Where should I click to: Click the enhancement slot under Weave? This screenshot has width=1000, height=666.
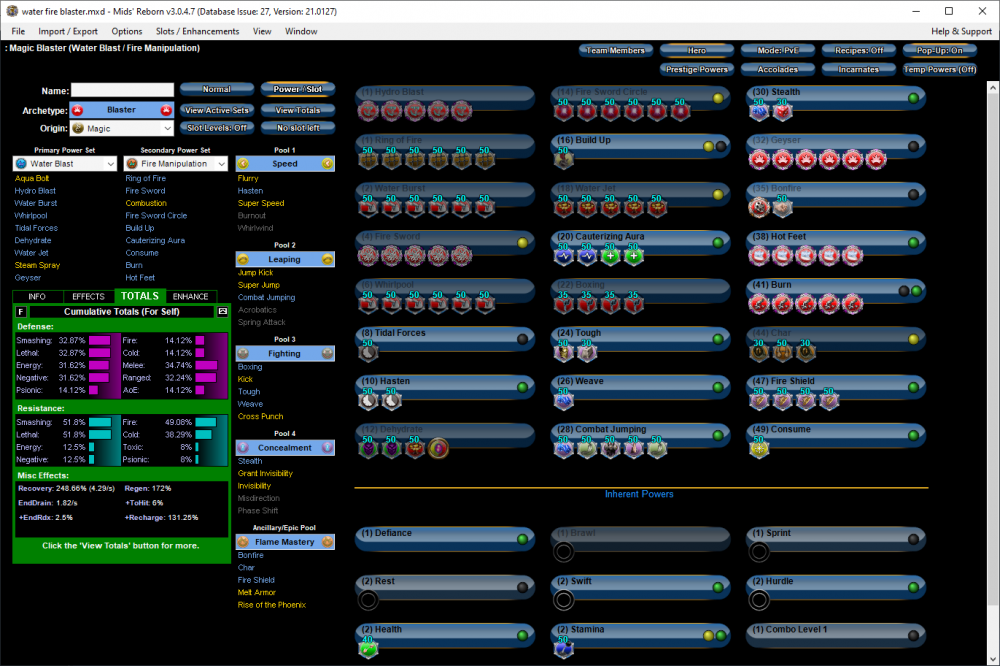pos(564,400)
